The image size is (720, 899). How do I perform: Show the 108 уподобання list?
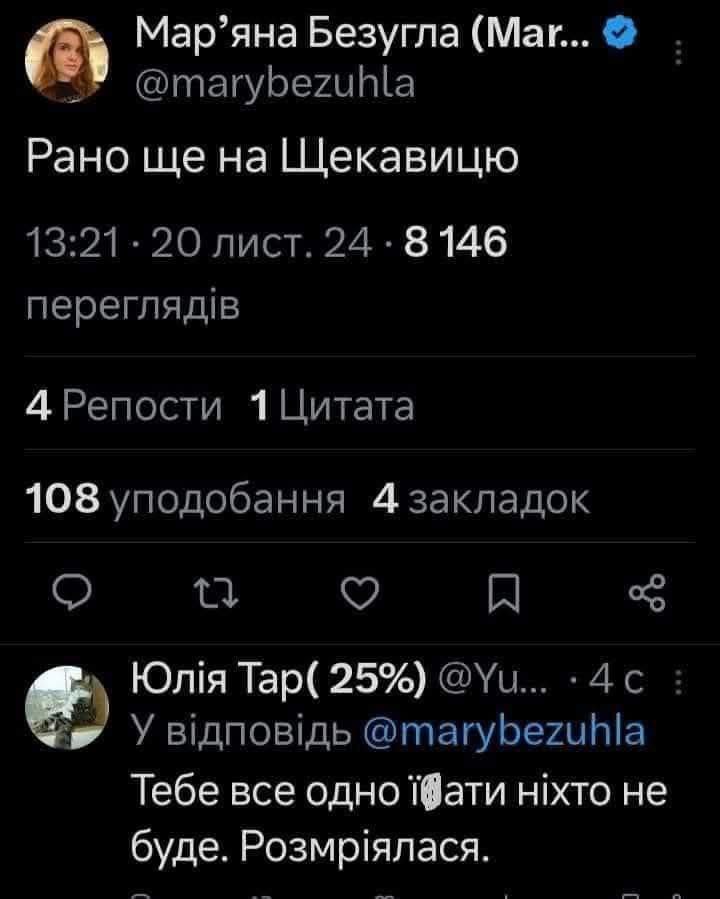(x=186, y=499)
